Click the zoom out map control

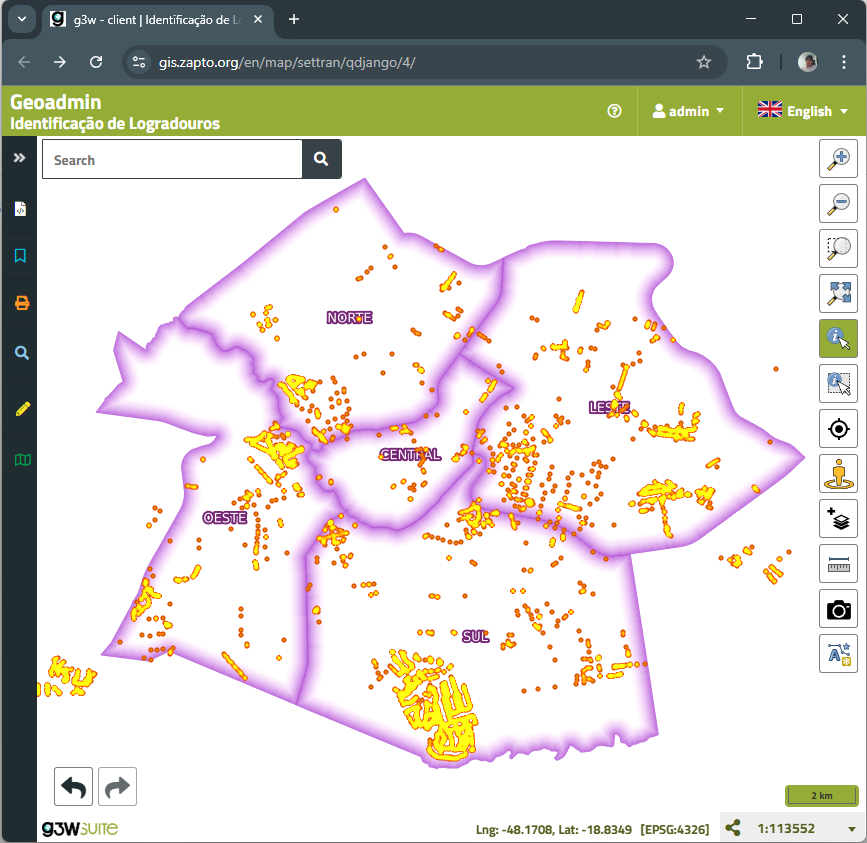pos(838,203)
